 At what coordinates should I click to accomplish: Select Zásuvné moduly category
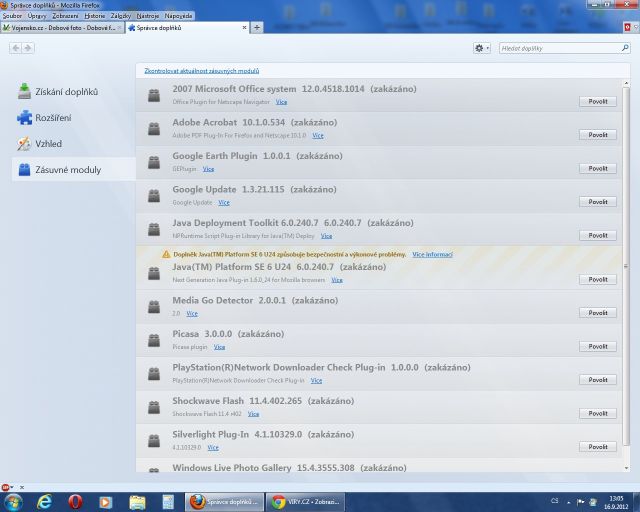pyautogui.click(x=73, y=169)
